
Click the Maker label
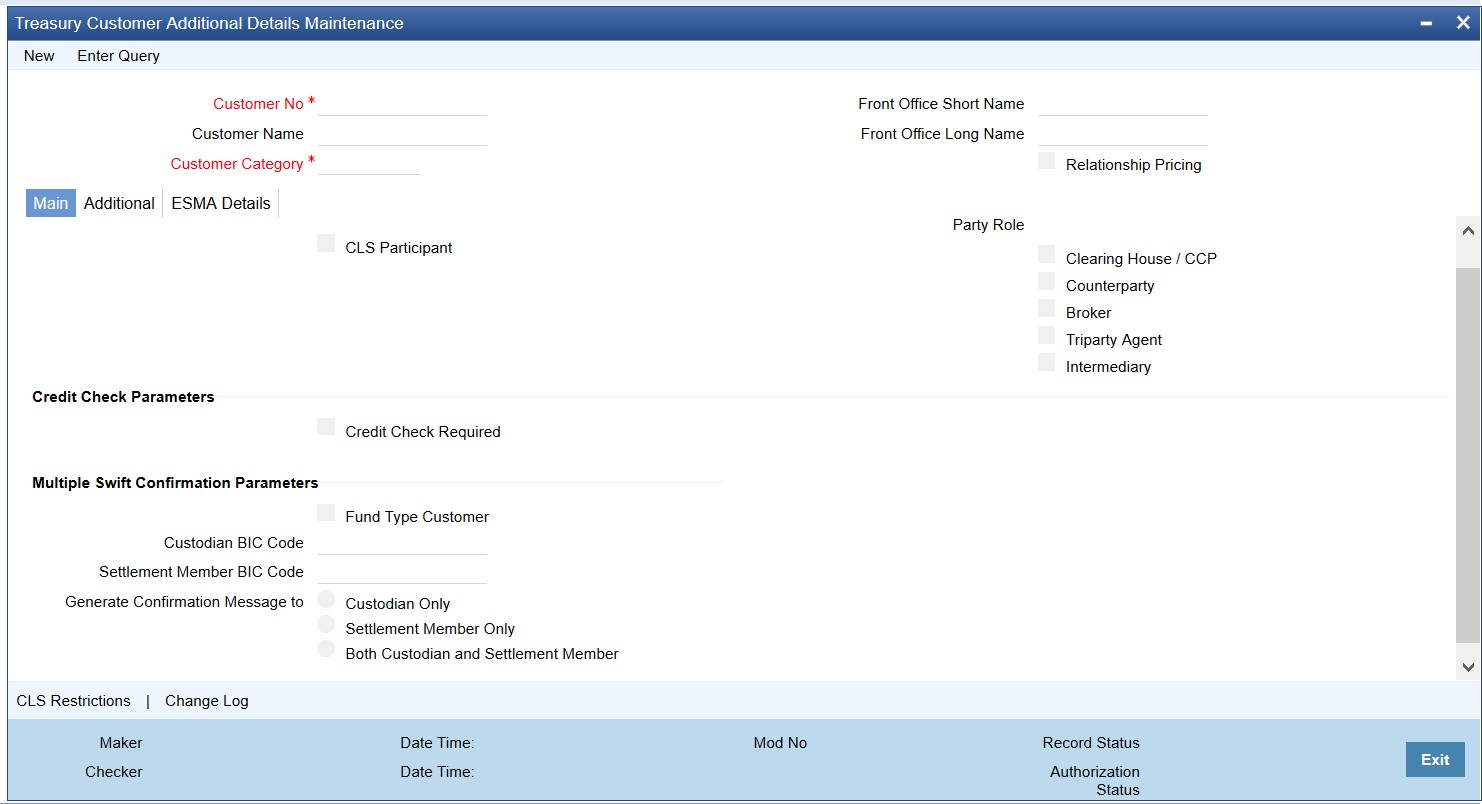click(121, 743)
